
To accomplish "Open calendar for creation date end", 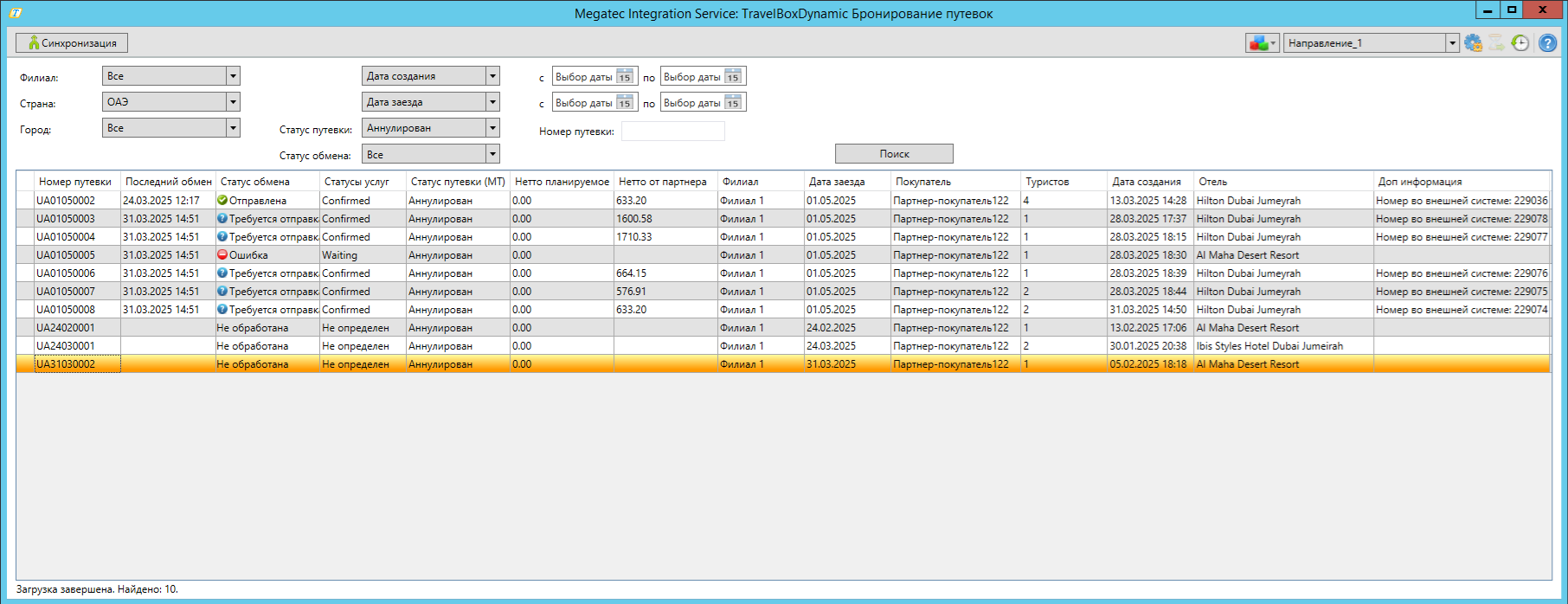I will pyautogui.click(x=732, y=77).
